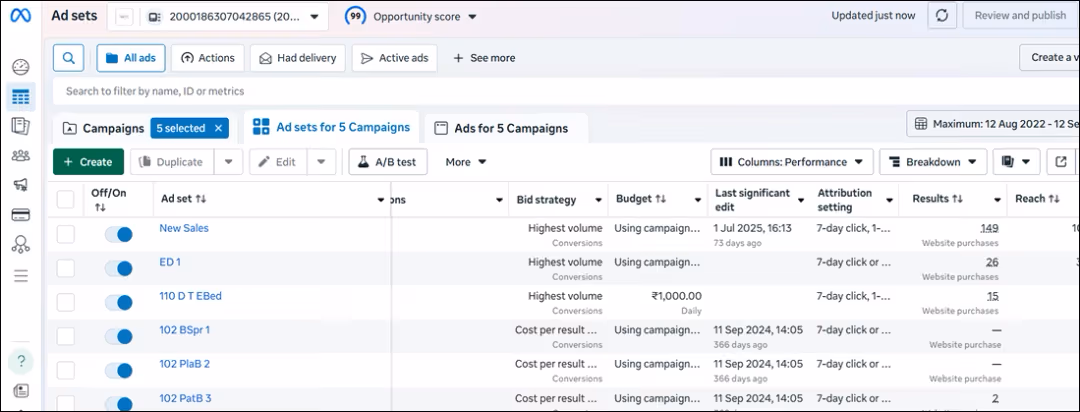Click the search magnifier icon
This screenshot has width=1080, height=412.
click(x=68, y=58)
